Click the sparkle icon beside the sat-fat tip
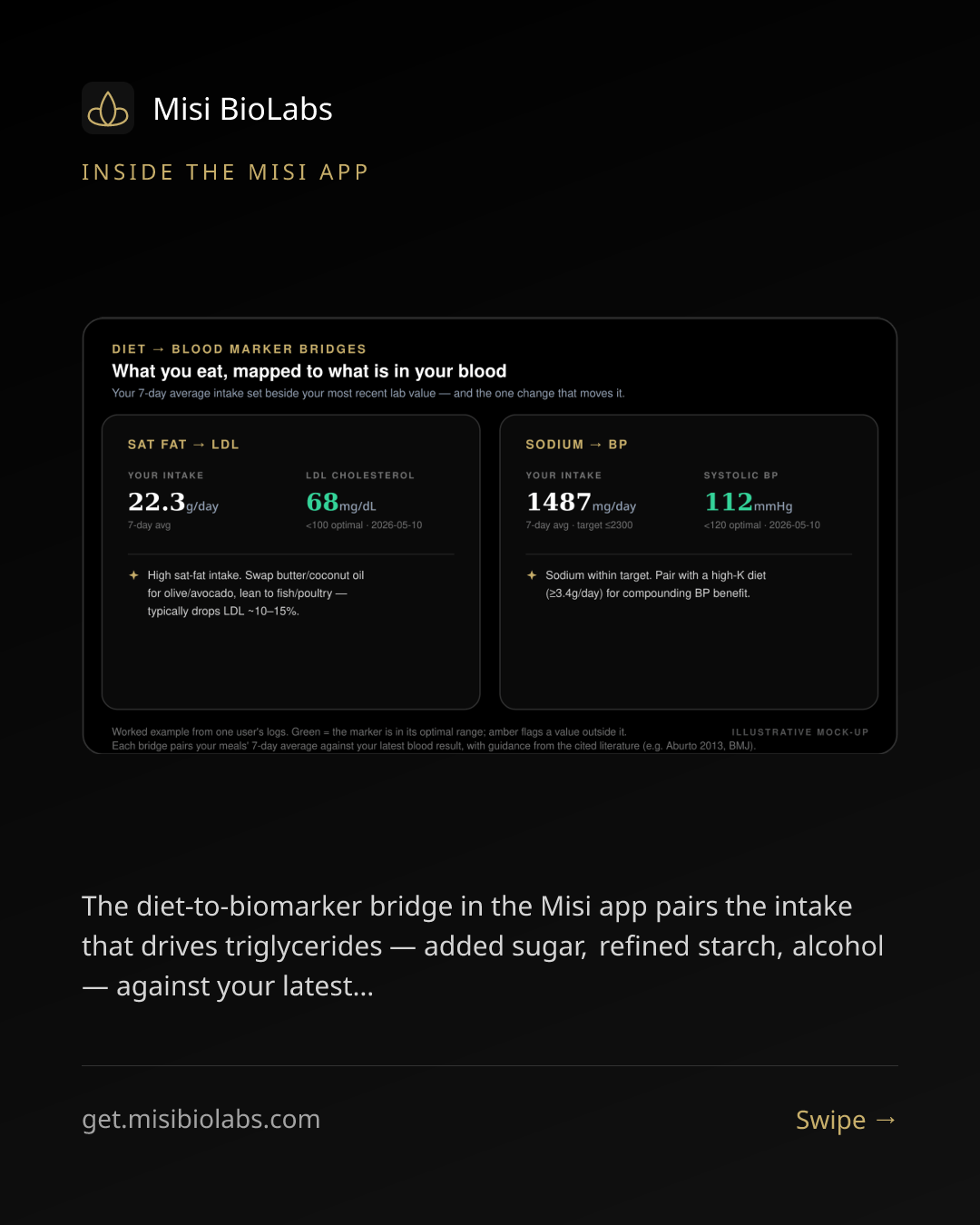The image size is (980, 1225). coord(133,575)
